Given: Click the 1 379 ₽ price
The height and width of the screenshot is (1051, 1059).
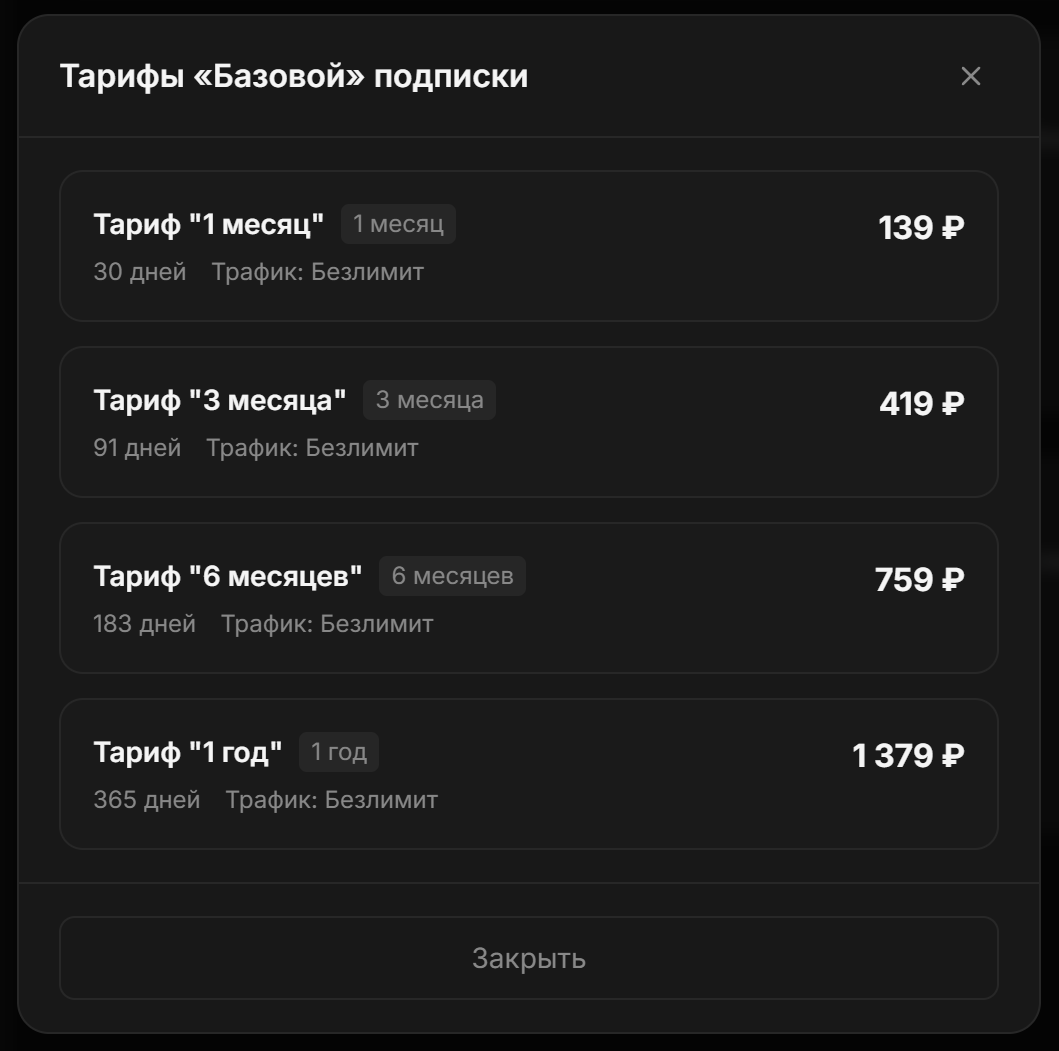Looking at the screenshot, I should 908,756.
